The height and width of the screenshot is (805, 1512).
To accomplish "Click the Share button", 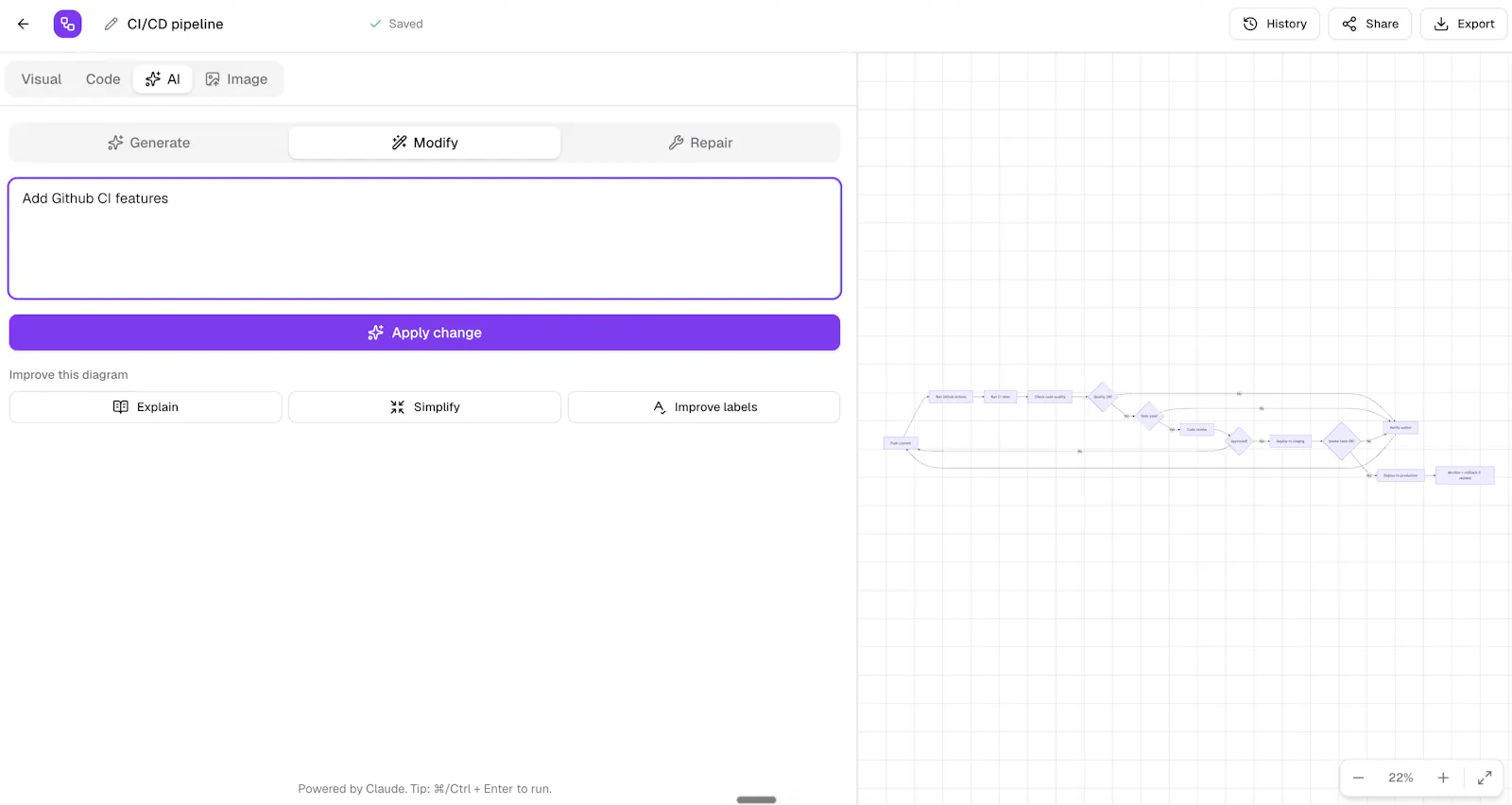I will pos(1369,24).
